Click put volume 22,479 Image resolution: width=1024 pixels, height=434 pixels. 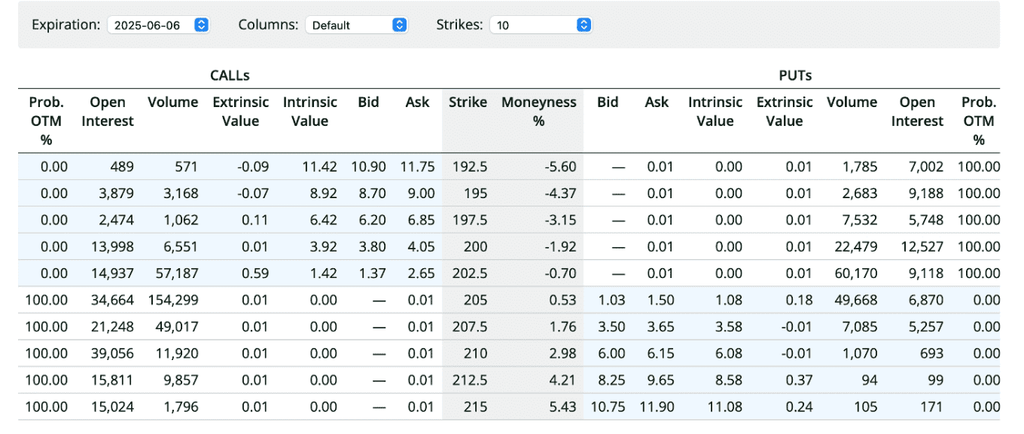(855, 247)
